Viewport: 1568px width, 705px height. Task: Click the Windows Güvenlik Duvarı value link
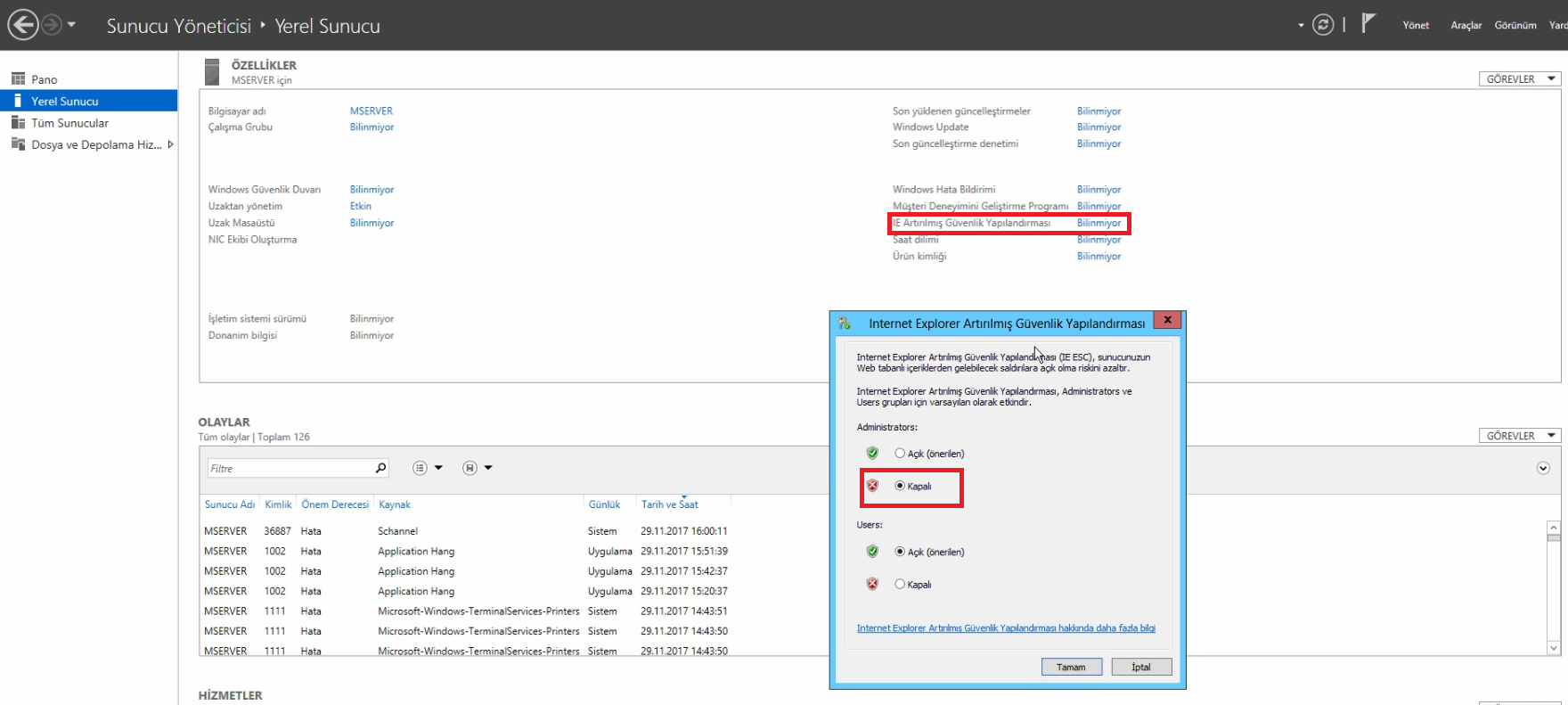[372, 190]
